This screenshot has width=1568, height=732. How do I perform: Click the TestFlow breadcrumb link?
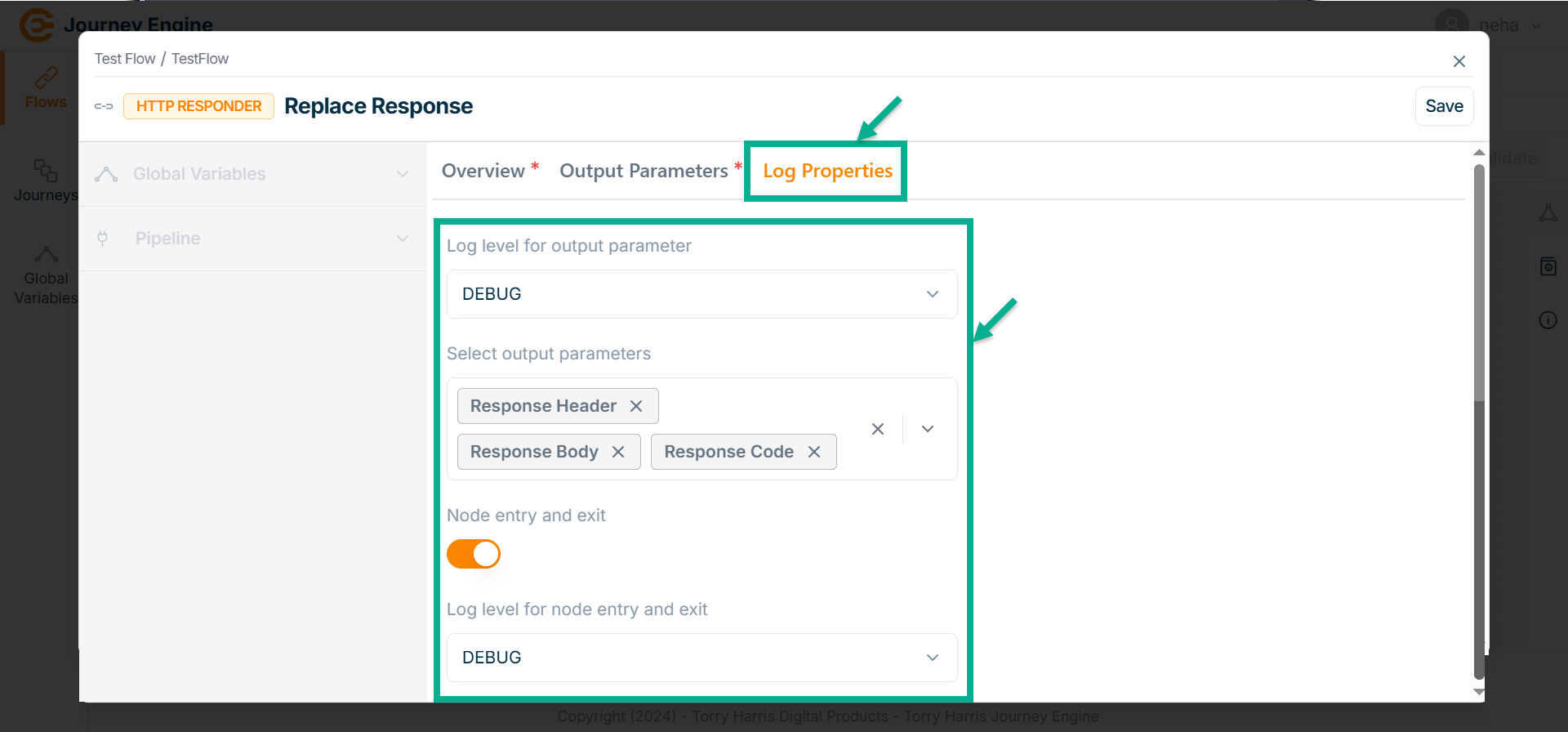tap(200, 59)
